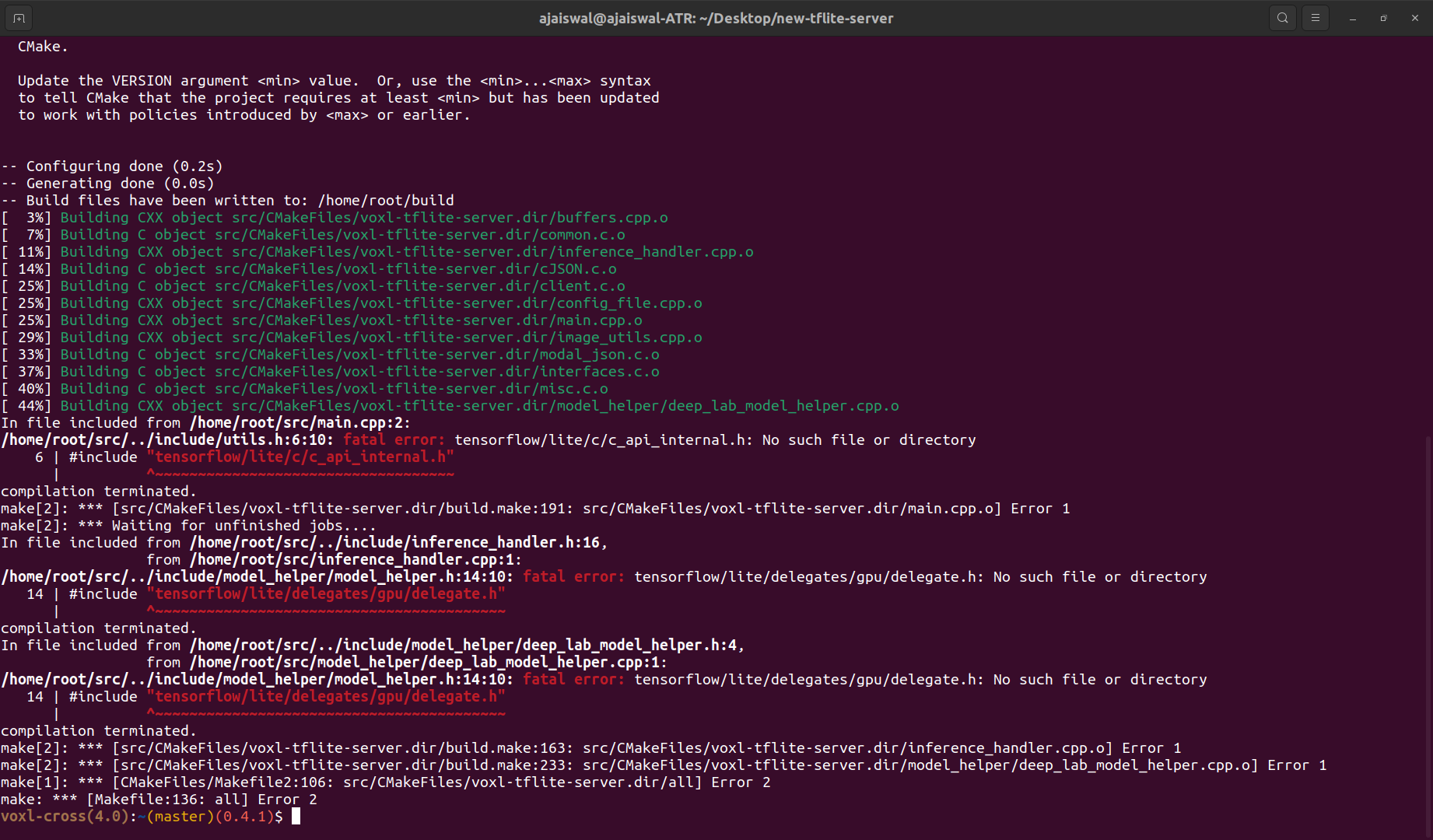Click the terminal title ajaiswal@ajaiswal-ATR
Screen dimensions: 1433x840
click(716, 18)
